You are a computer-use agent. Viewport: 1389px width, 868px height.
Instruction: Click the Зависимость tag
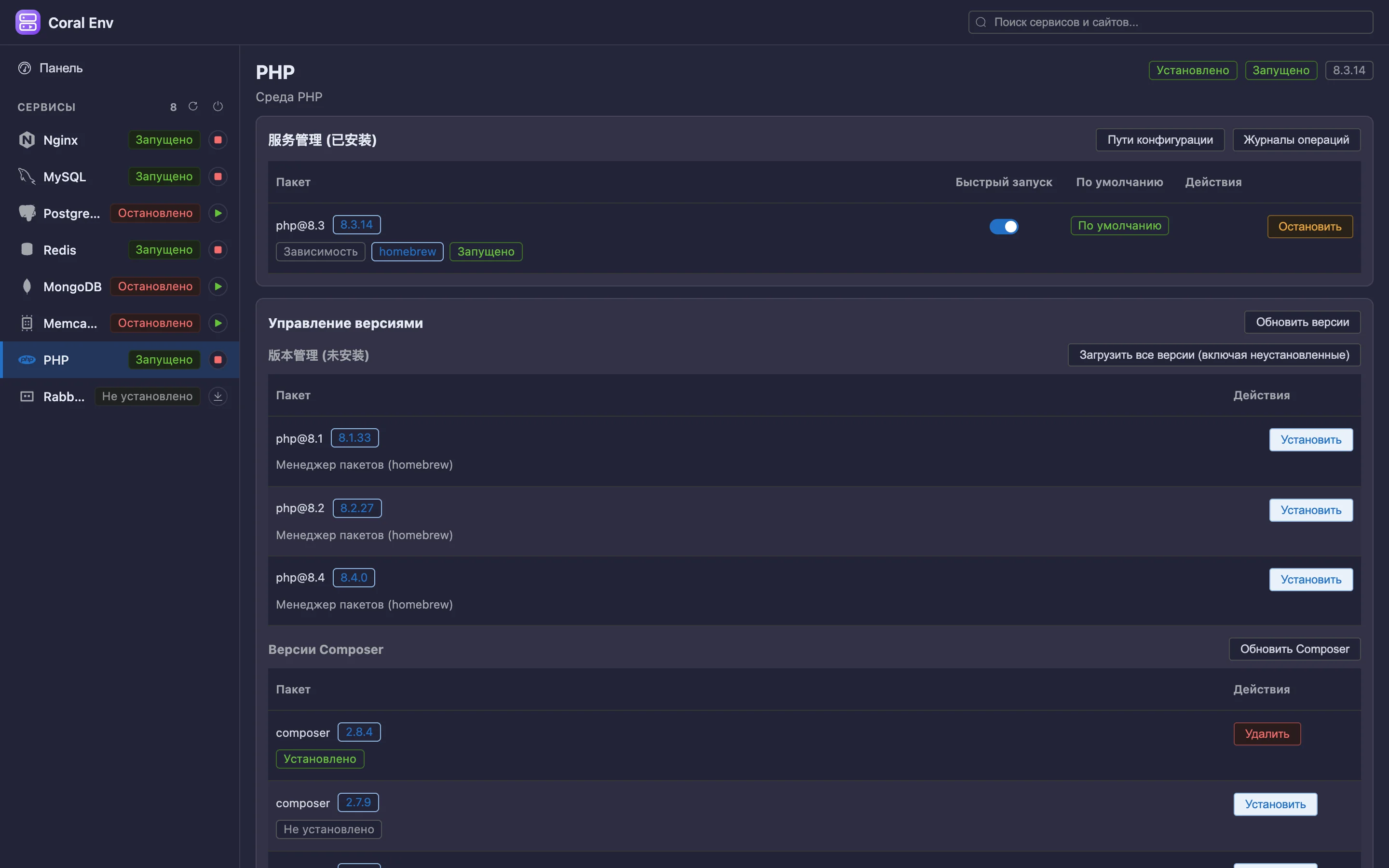(320, 251)
